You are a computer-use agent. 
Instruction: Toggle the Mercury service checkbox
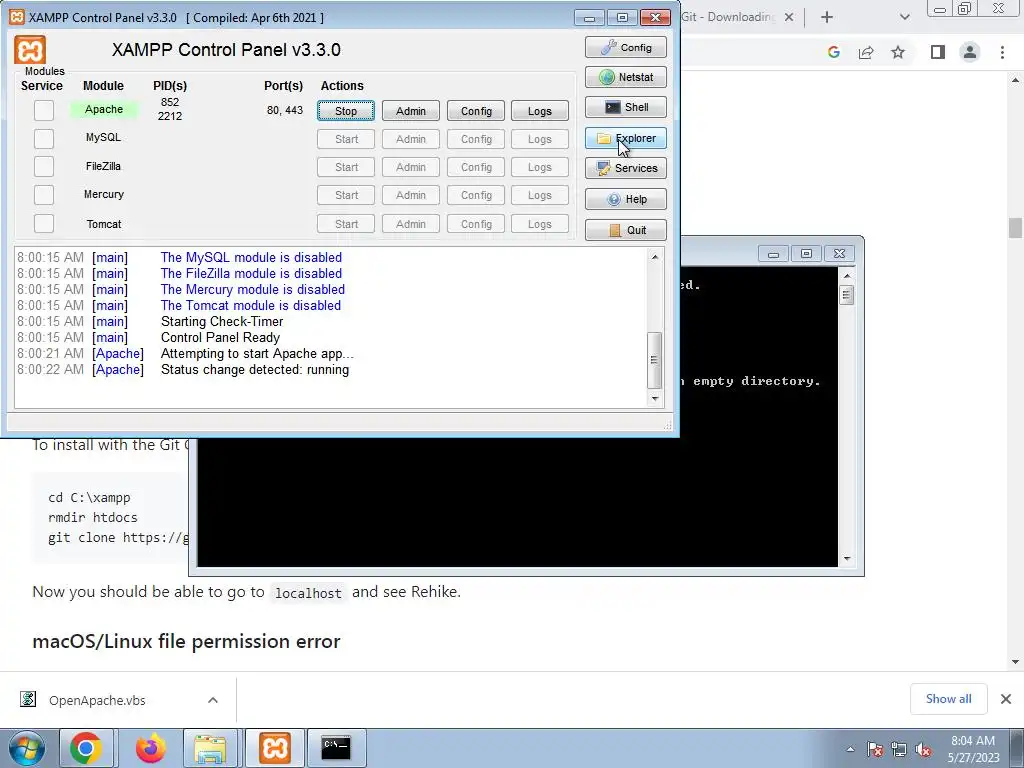click(x=44, y=195)
